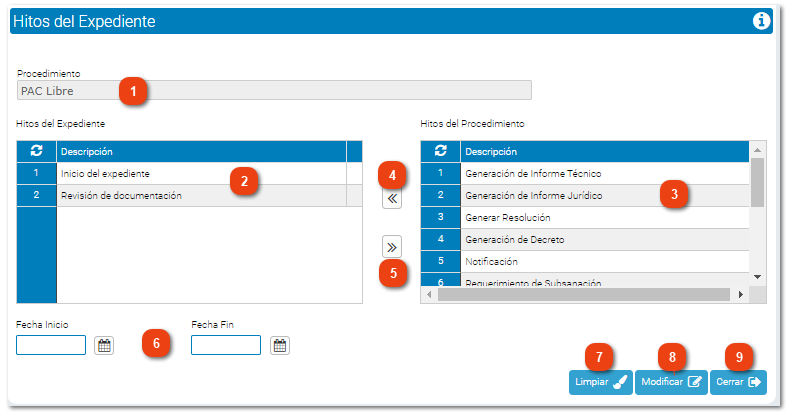Select row Inicio del expediente
Screen dimensions: 789x415
point(189,173)
